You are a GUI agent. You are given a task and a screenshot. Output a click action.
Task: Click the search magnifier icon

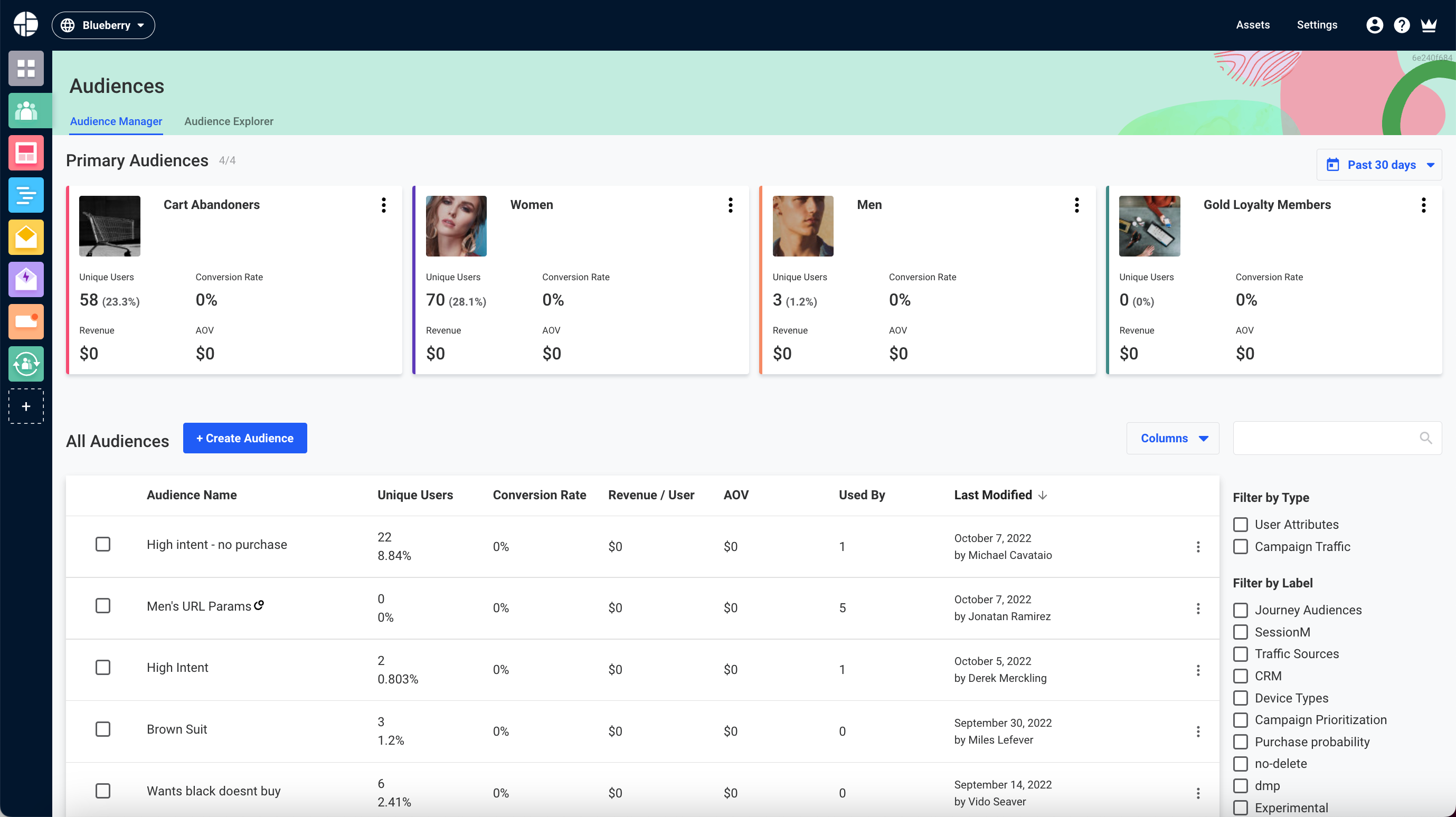tap(1425, 438)
